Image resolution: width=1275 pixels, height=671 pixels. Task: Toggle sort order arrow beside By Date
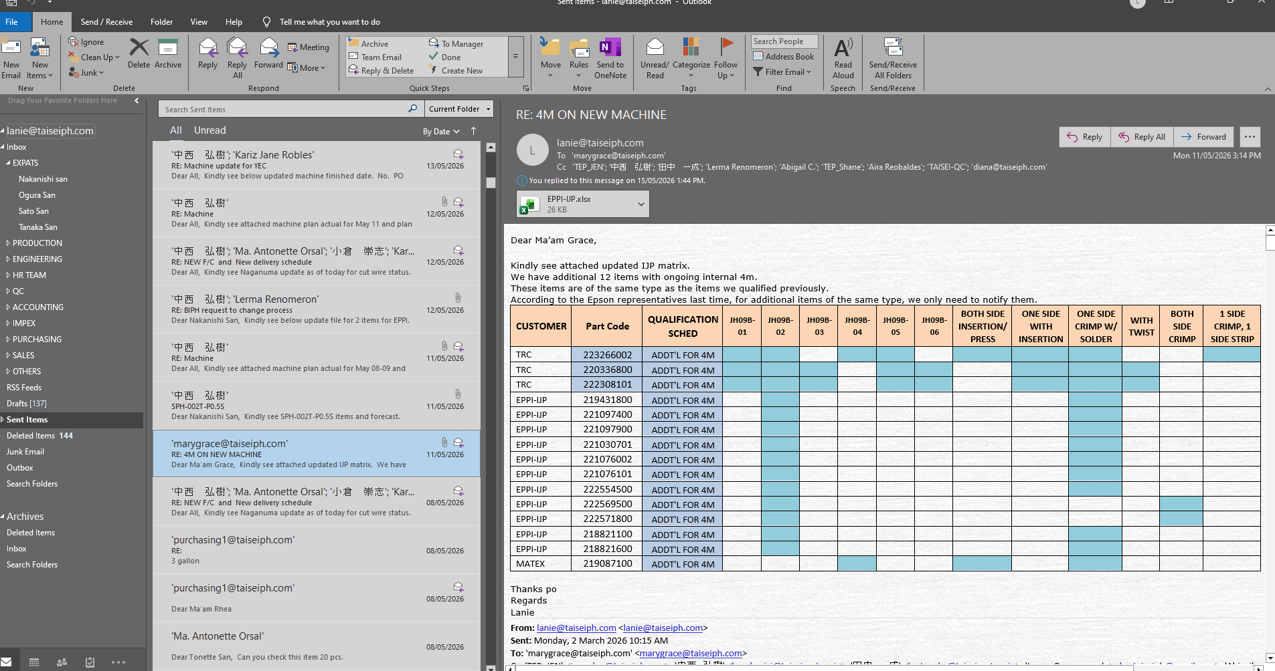(474, 131)
